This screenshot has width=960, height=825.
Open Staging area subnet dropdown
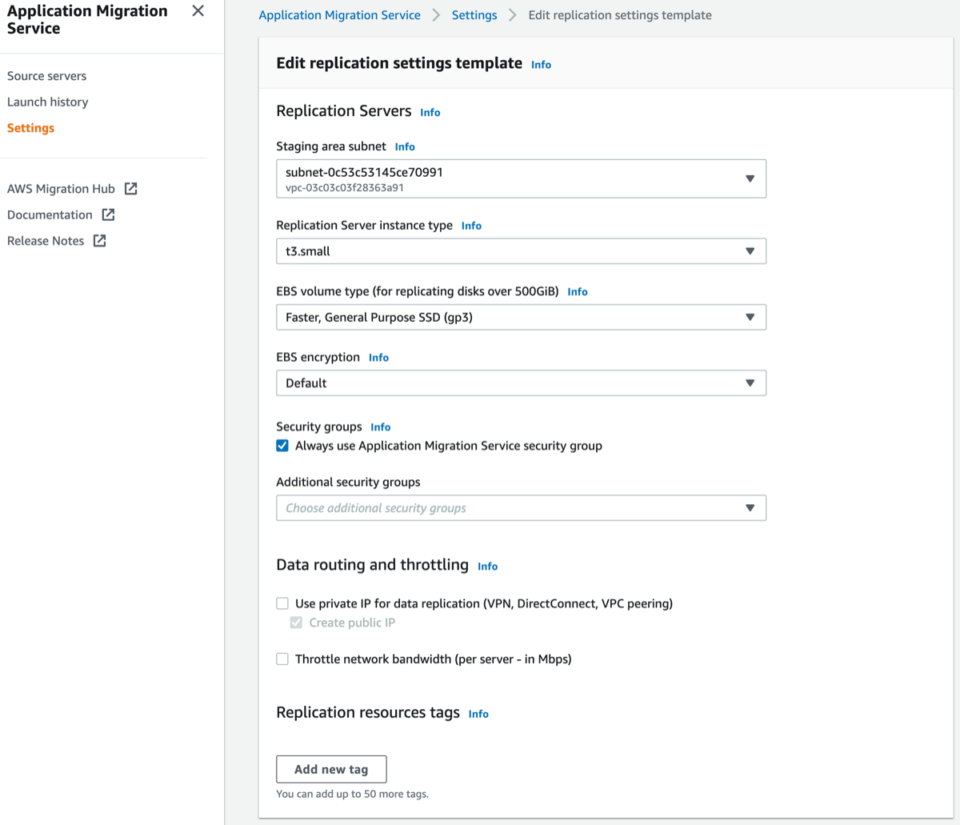(x=521, y=179)
